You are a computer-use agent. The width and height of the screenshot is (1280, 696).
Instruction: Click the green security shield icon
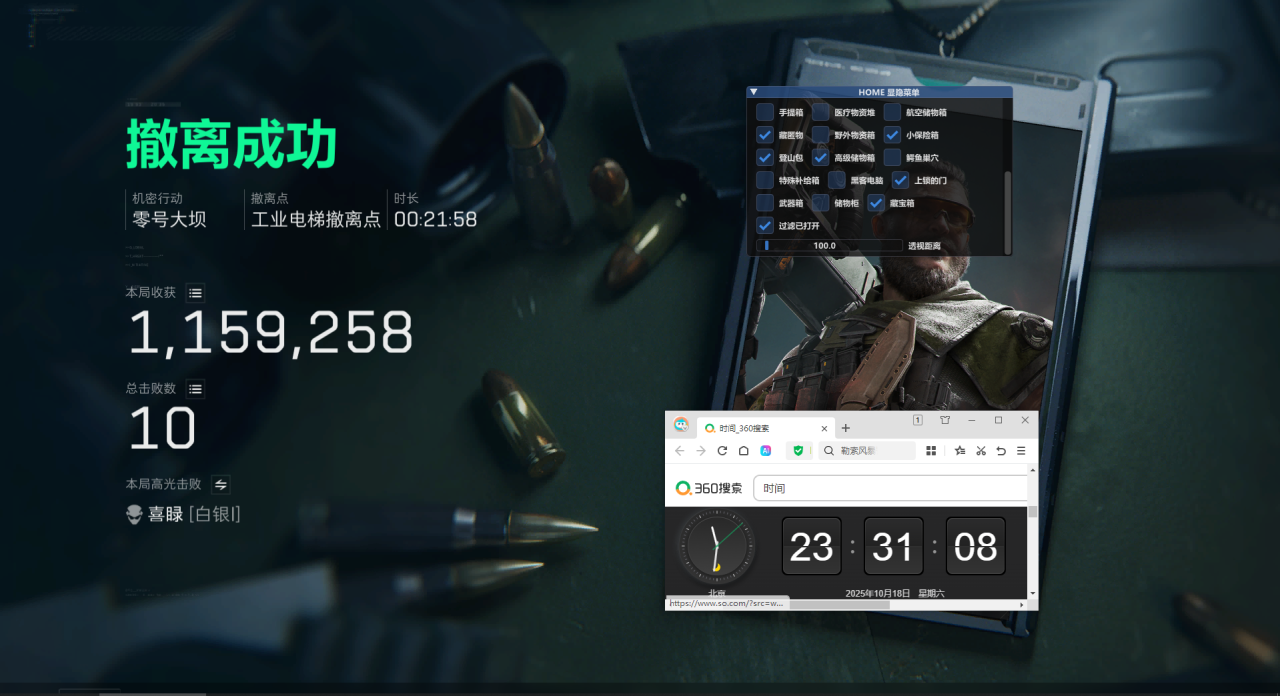tap(798, 450)
